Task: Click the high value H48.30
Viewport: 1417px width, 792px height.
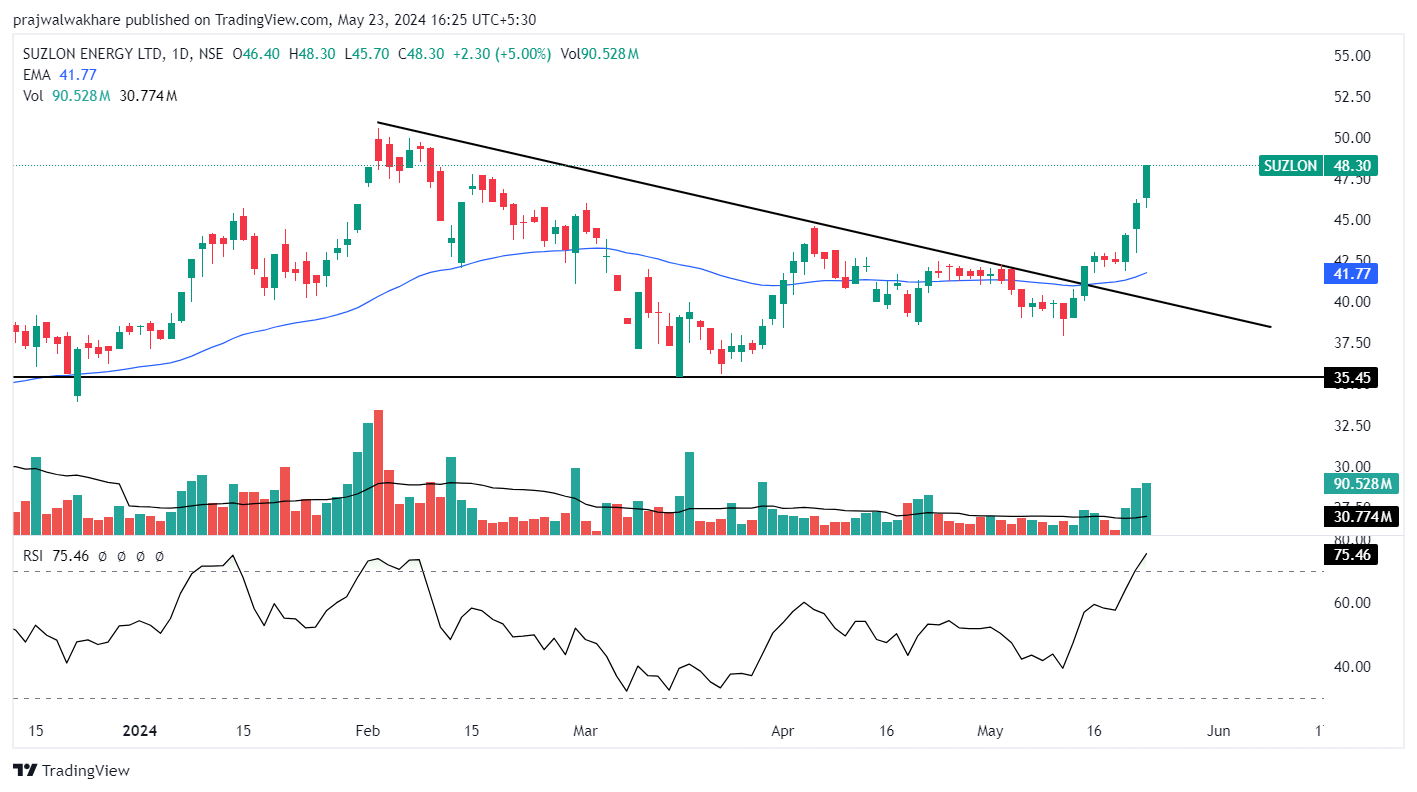Action: tap(313, 54)
